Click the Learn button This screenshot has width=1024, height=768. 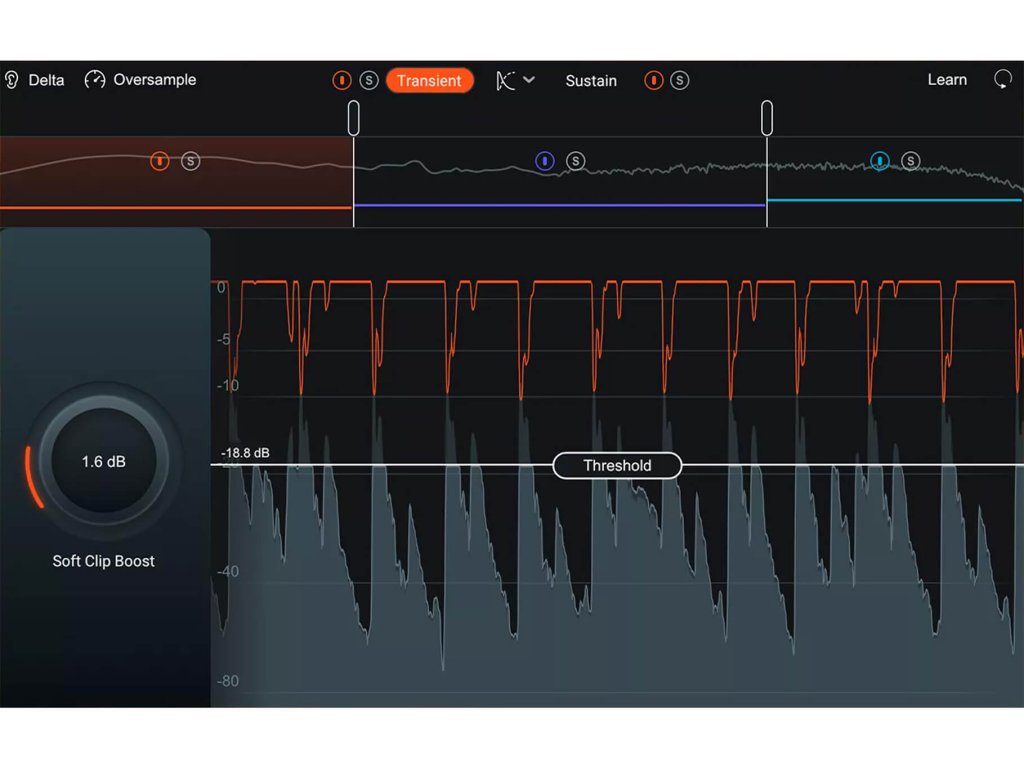[x=947, y=80]
